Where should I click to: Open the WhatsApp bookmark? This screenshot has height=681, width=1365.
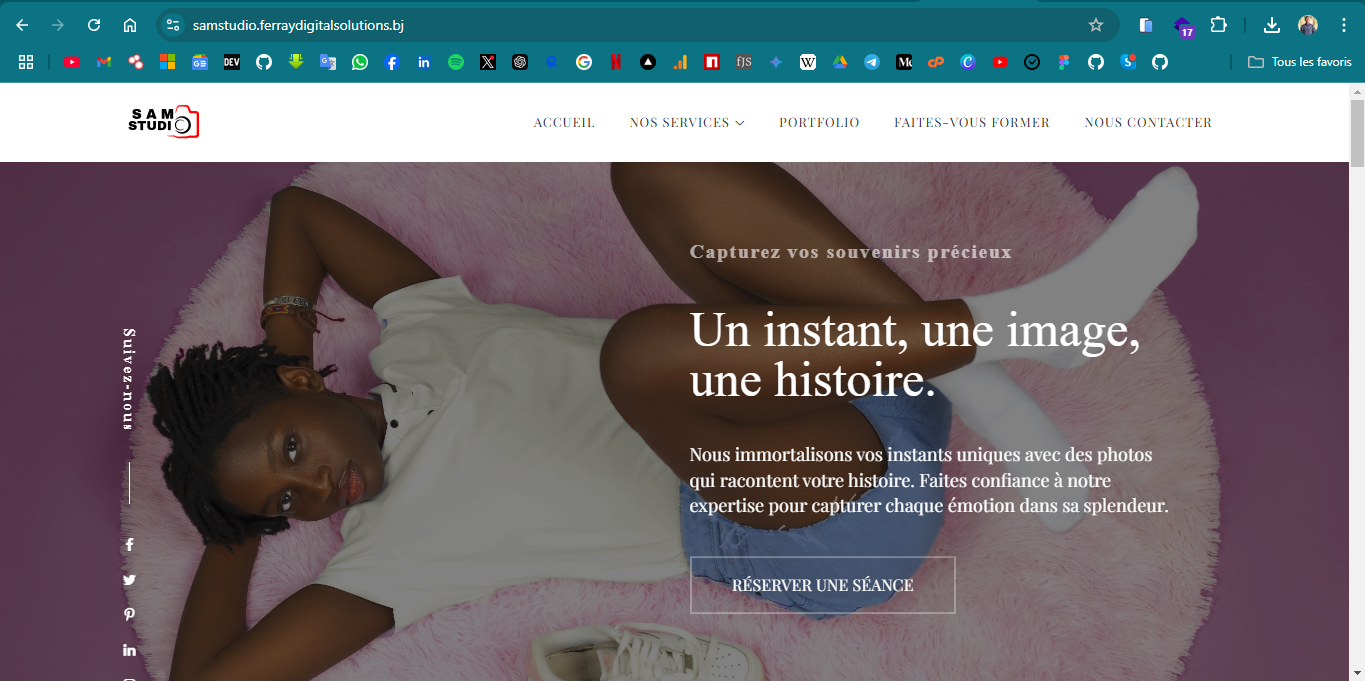coord(360,62)
